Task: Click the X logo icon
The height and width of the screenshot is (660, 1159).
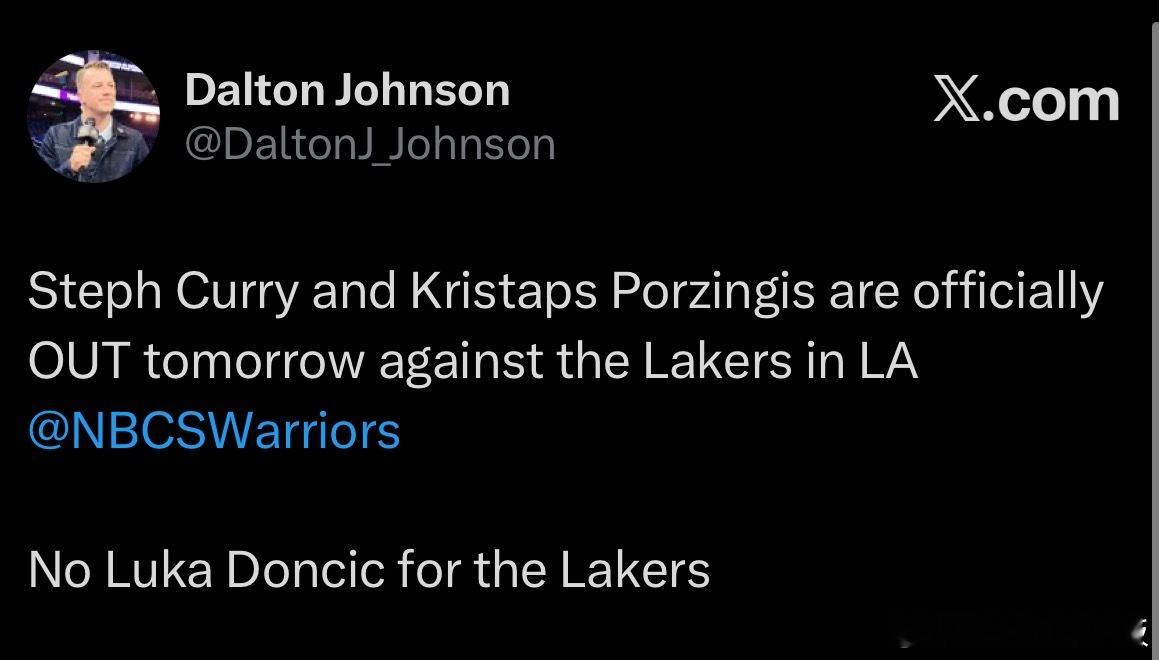Action: tap(958, 101)
